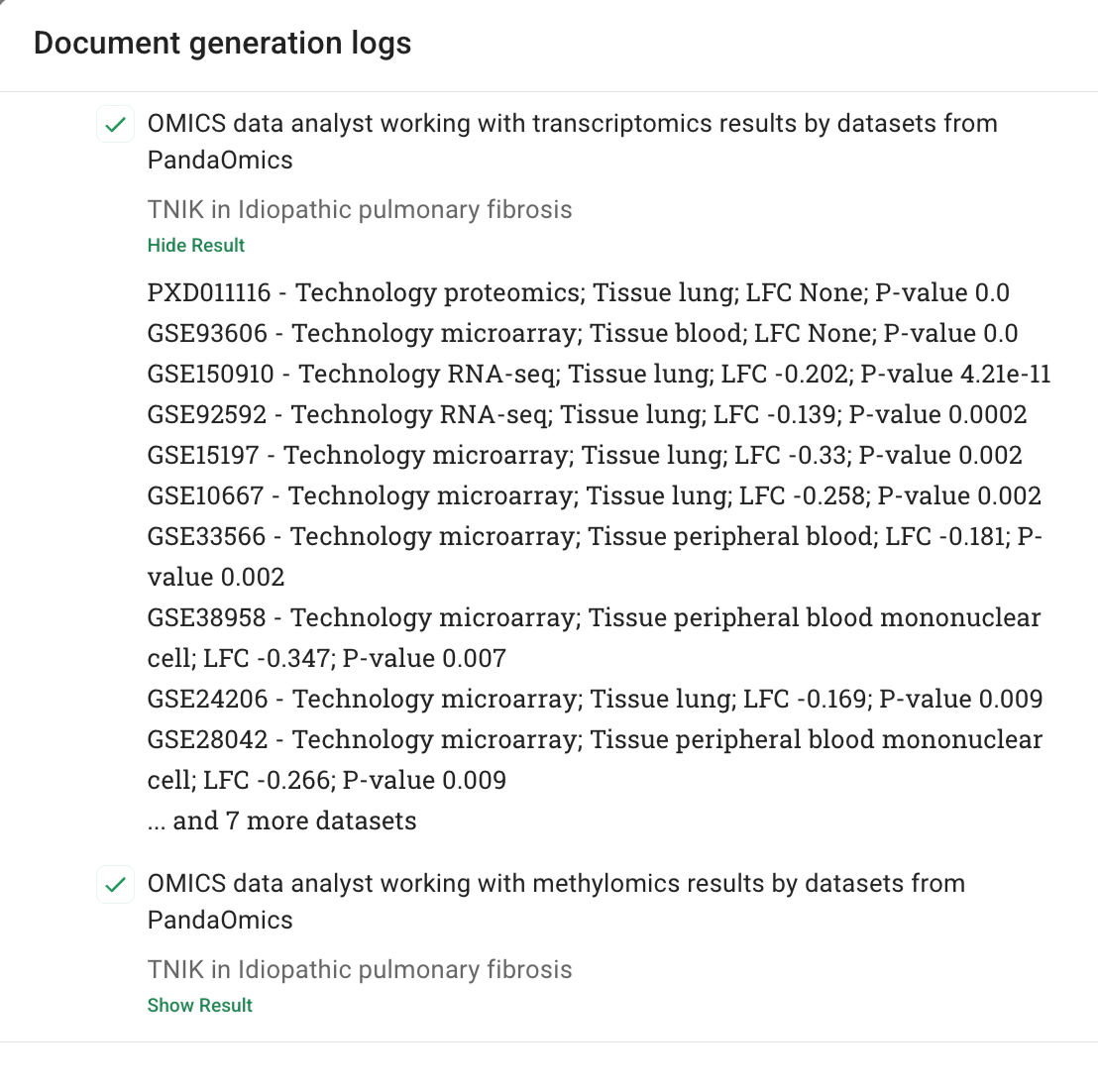This screenshot has width=1098, height=1092.
Task: Click the and 7 more datasets text
Action: 282,821
